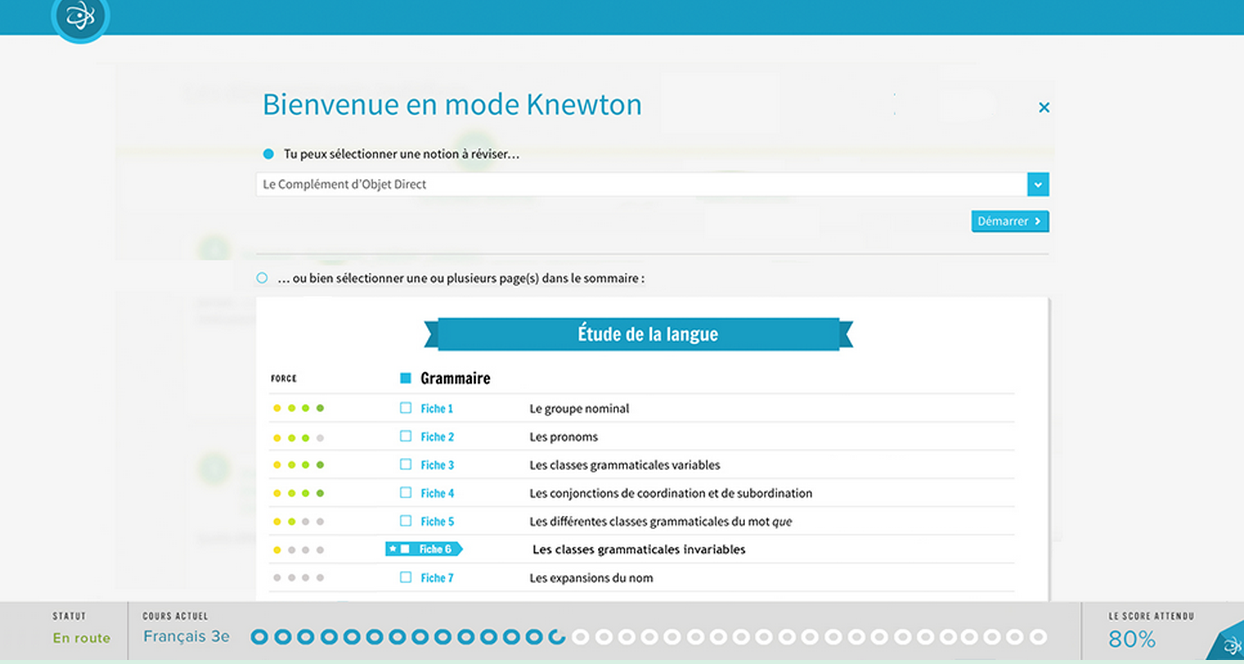This screenshot has height=664, width=1244.
Task: Open the Fiche 4 link
Action: click(437, 493)
